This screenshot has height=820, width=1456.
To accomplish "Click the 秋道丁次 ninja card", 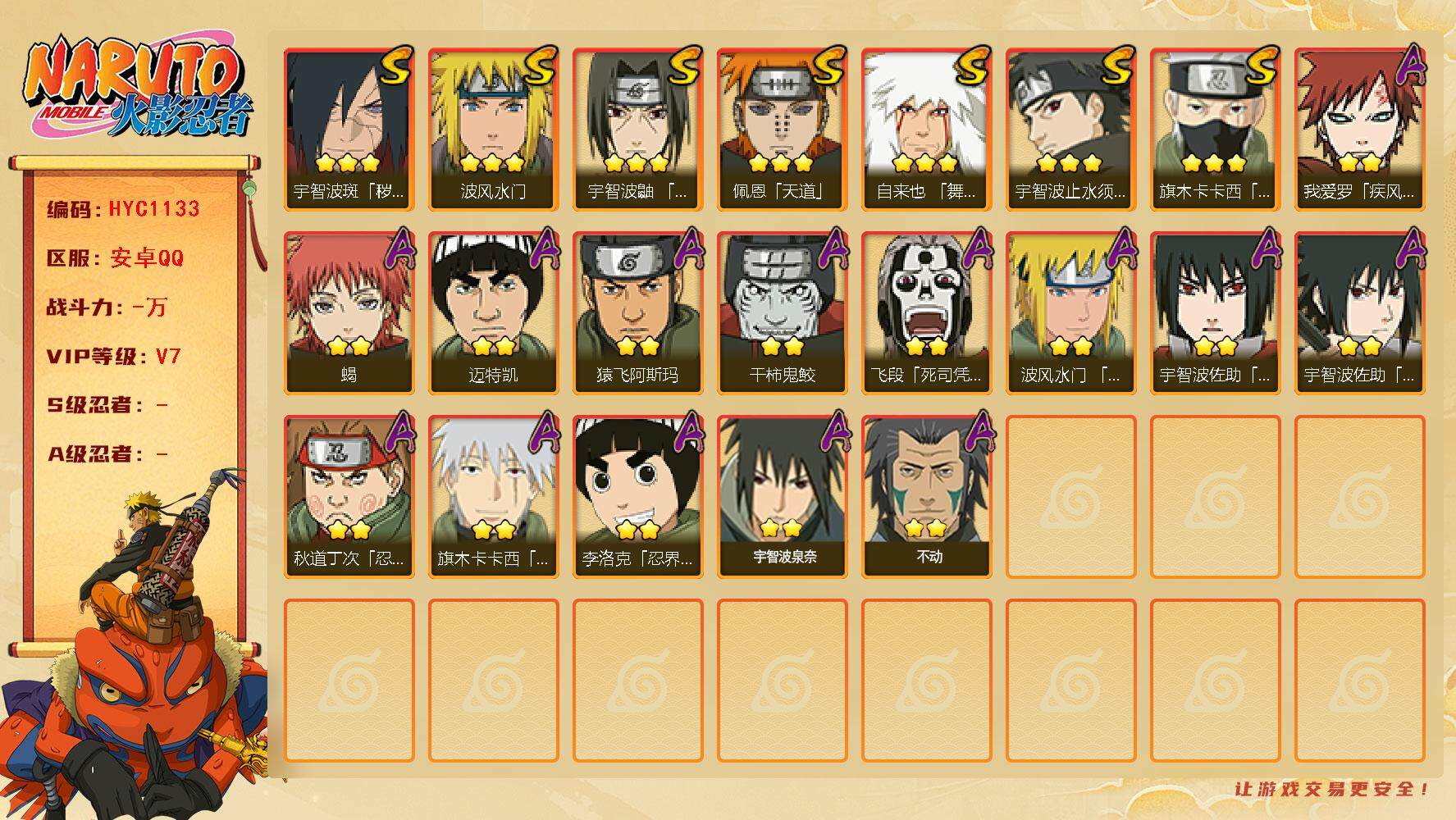I will click(349, 497).
